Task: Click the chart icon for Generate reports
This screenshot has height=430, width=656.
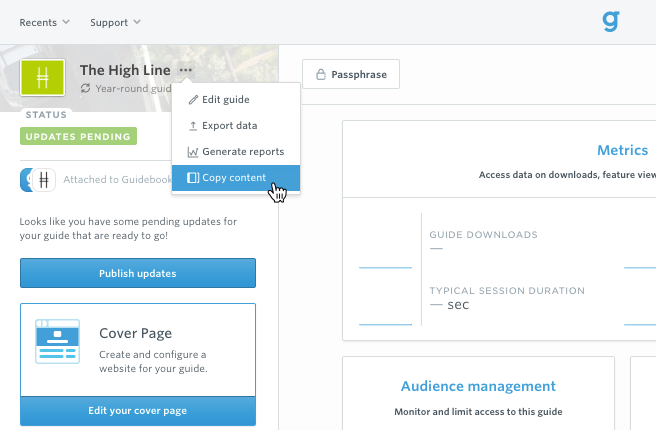Action: (192, 152)
